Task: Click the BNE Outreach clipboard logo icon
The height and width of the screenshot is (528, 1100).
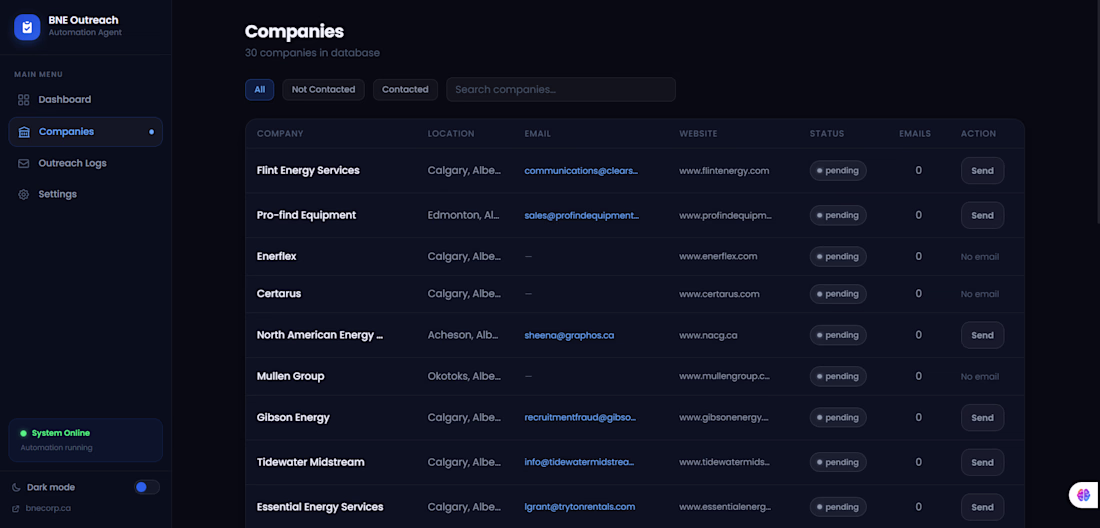Action: pyautogui.click(x=27, y=27)
